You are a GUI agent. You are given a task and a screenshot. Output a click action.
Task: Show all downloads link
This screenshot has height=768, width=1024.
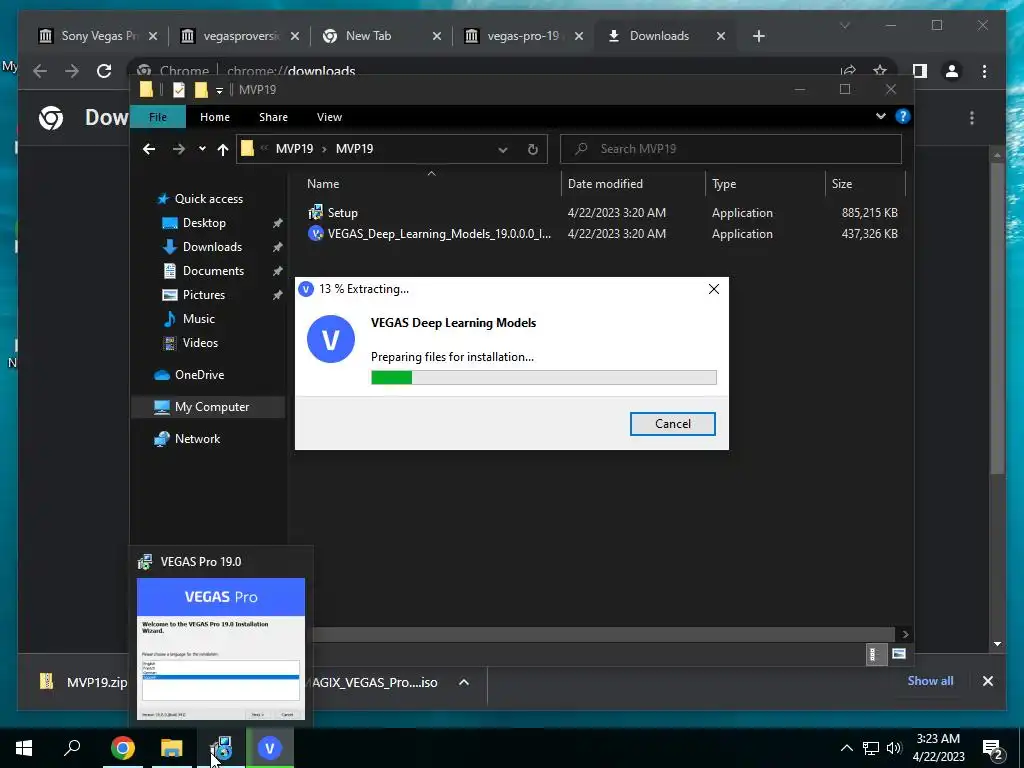[930, 681]
